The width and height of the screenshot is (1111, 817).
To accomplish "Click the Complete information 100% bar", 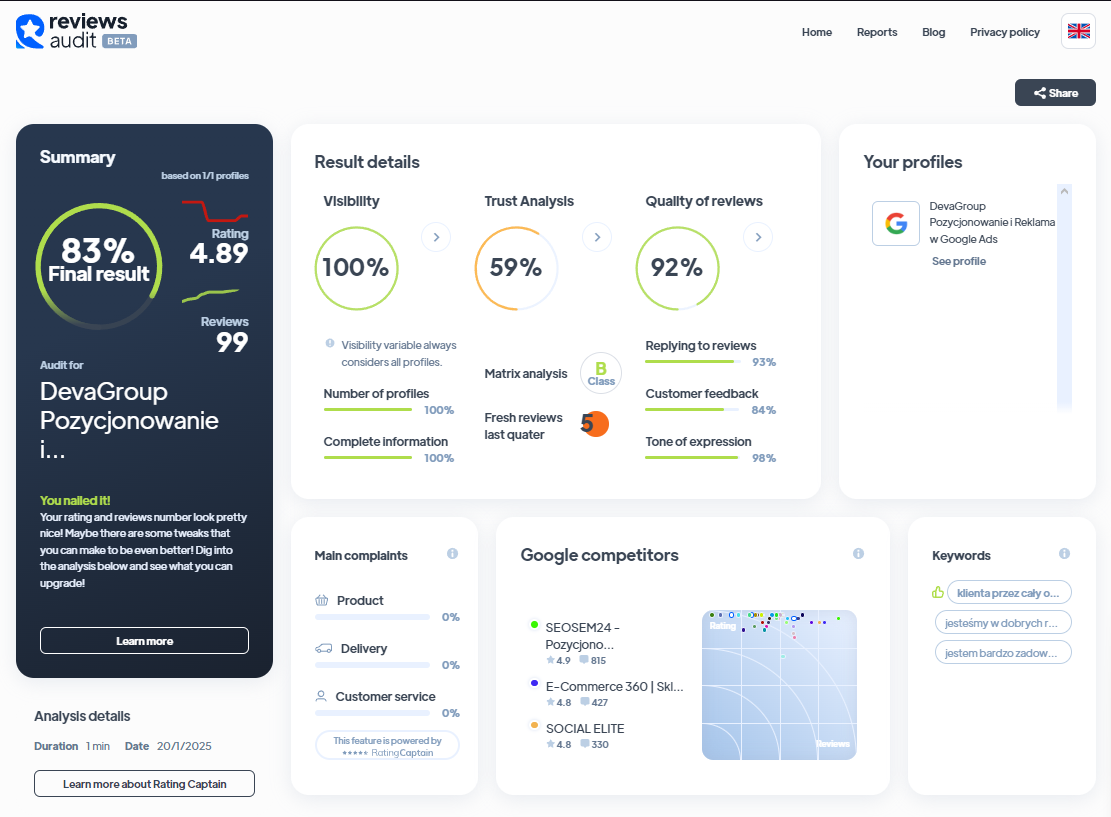I will (x=368, y=458).
